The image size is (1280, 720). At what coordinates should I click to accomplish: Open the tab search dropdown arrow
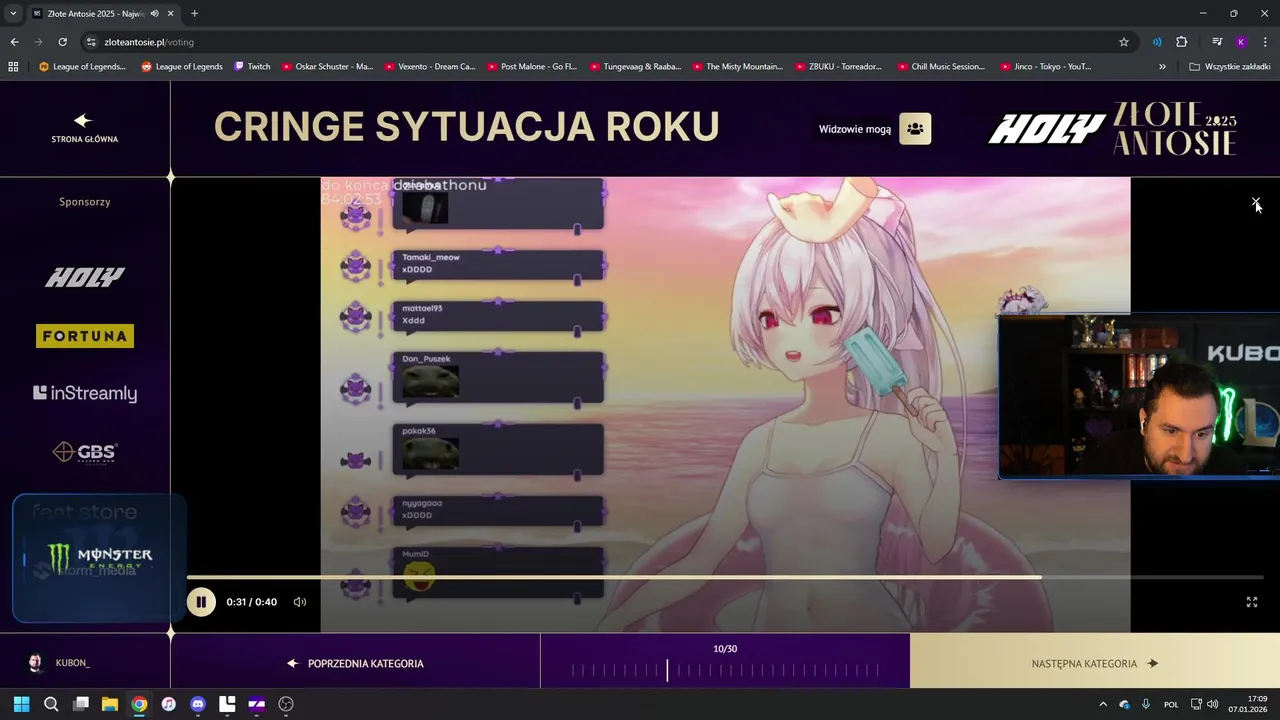coord(13,13)
